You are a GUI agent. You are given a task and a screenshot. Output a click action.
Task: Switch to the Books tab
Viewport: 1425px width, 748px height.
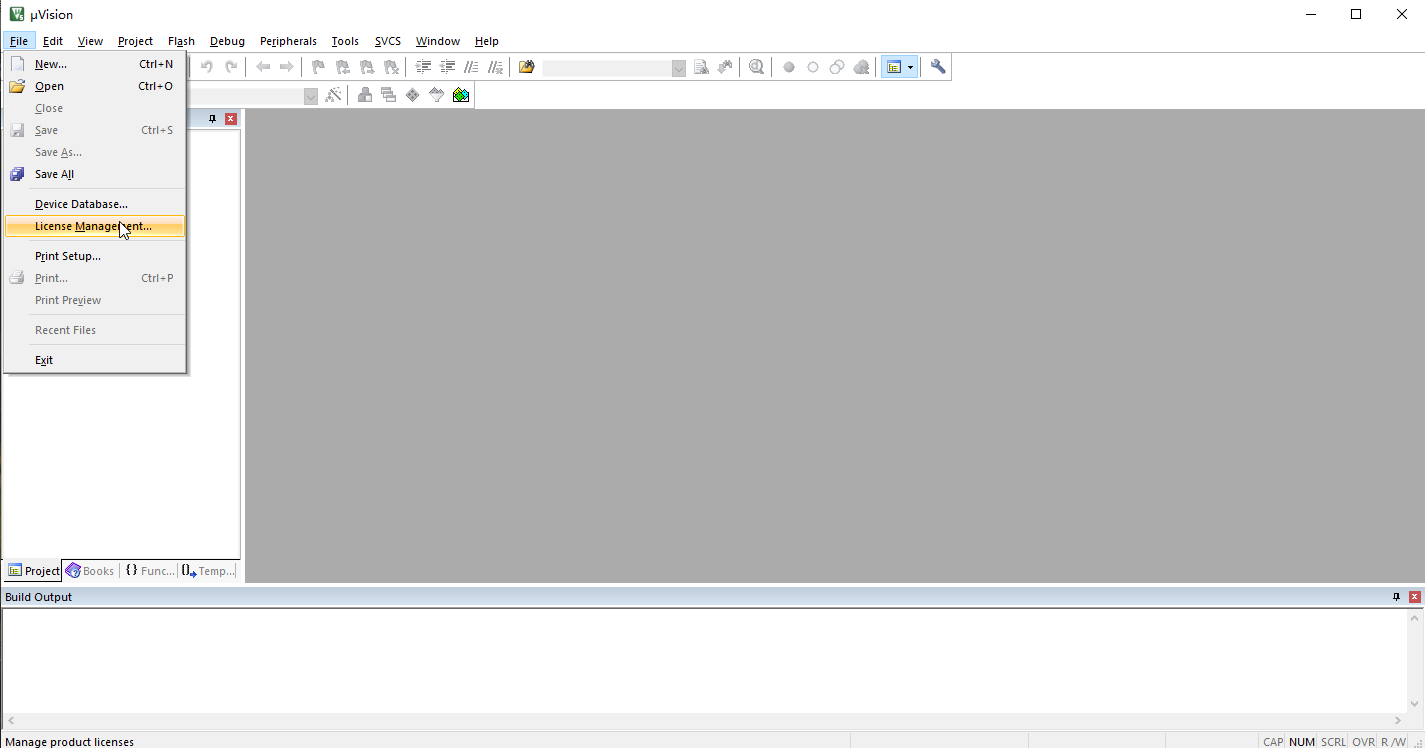point(90,571)
